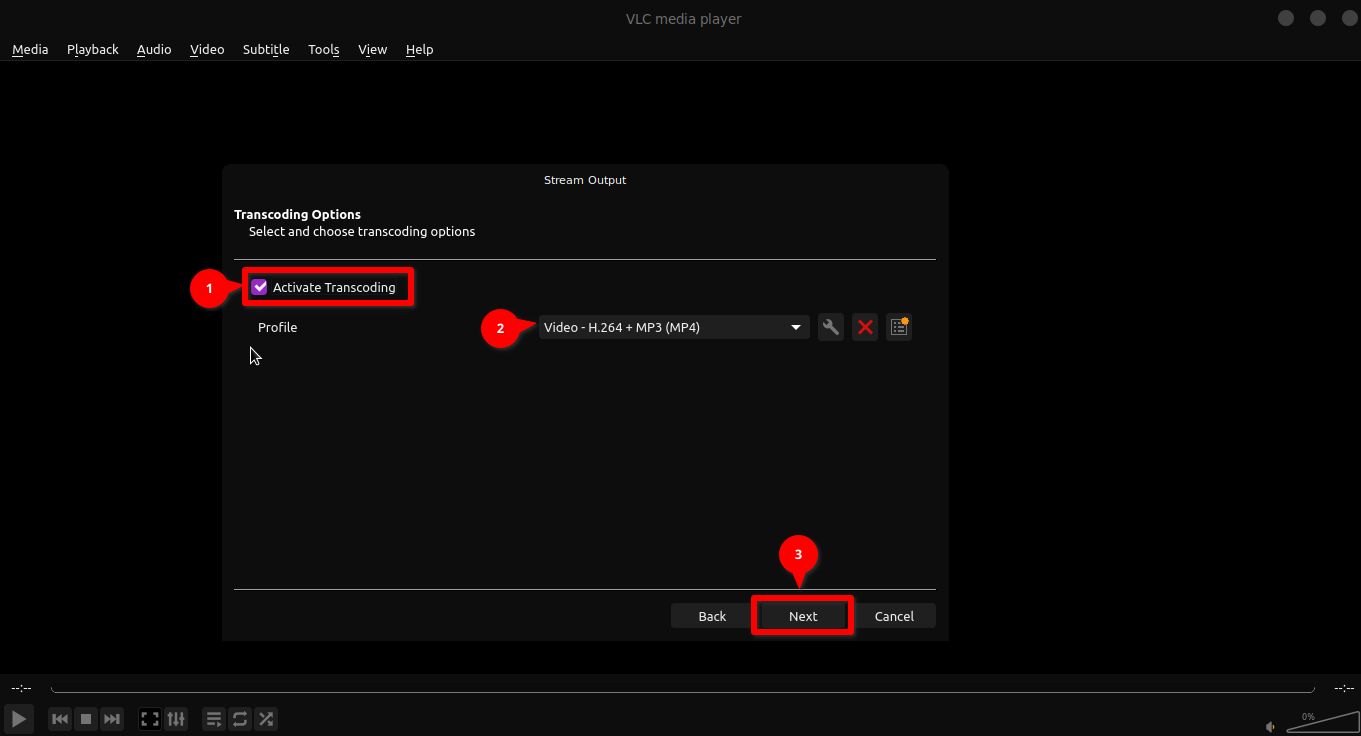Click the Stop playback button
Viewport: 1361px width, 736px height.
(x=86, y=718)
